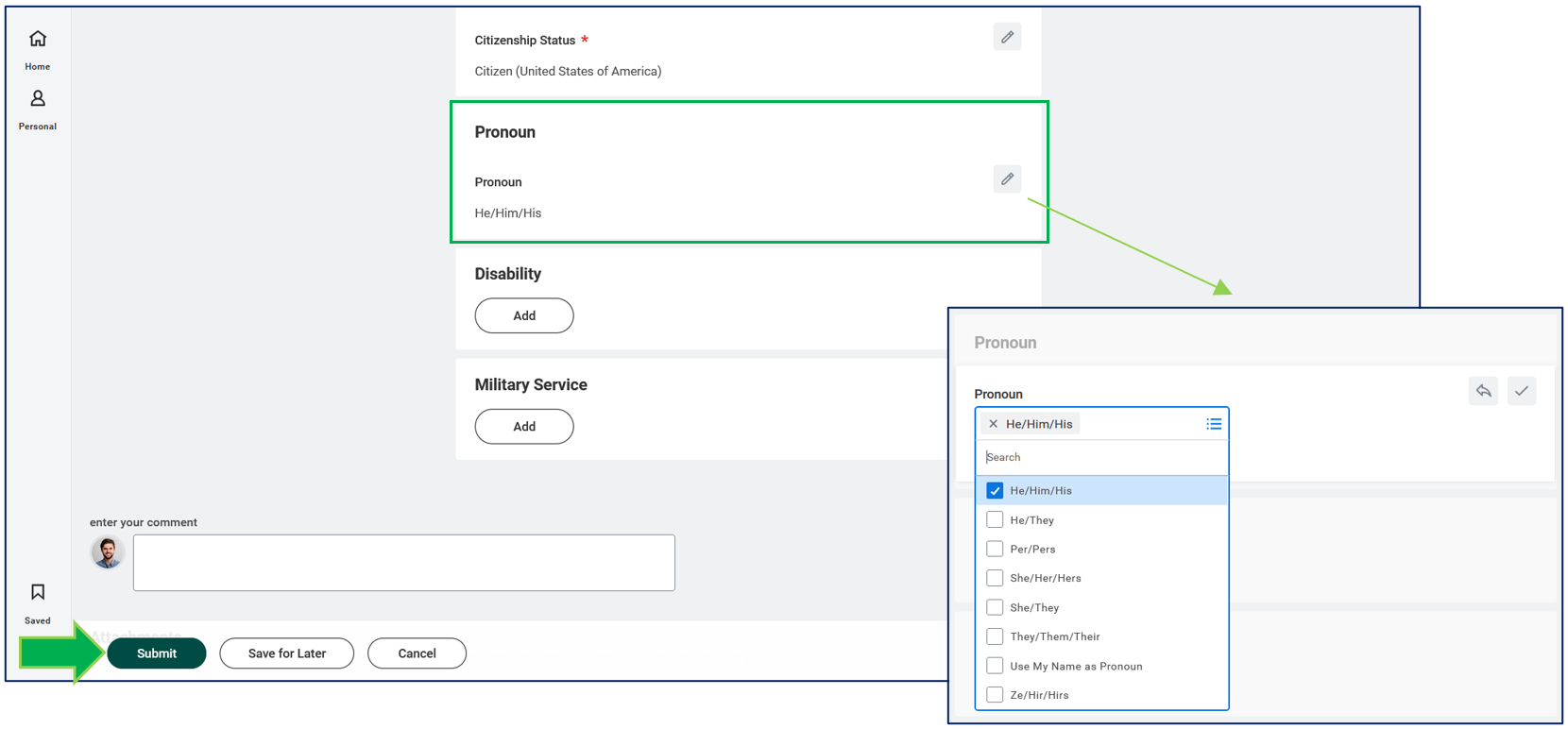The image size is (1568, 729).
Task: Submit the personal information form
Action: pyautogui.click(x=157, y=653)
